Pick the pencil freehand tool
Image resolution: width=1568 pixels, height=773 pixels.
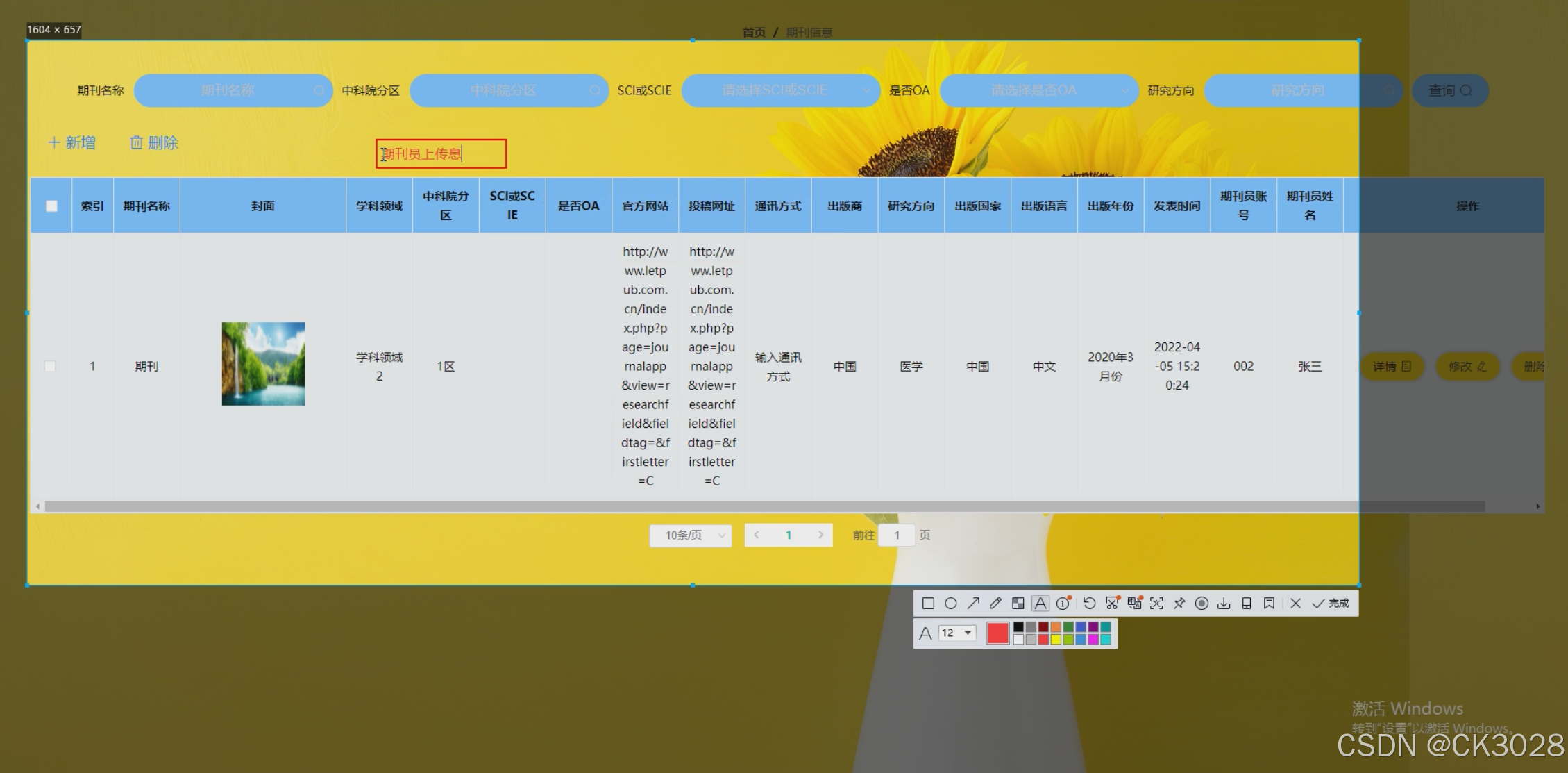pos(995,604)
